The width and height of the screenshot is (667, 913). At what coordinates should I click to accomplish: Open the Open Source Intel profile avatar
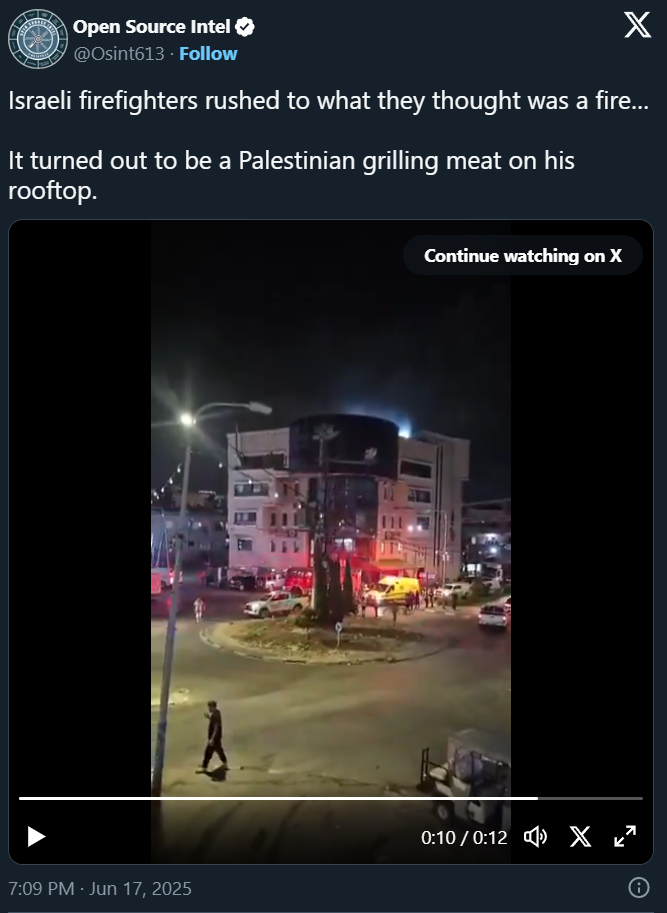click(38, 39)
